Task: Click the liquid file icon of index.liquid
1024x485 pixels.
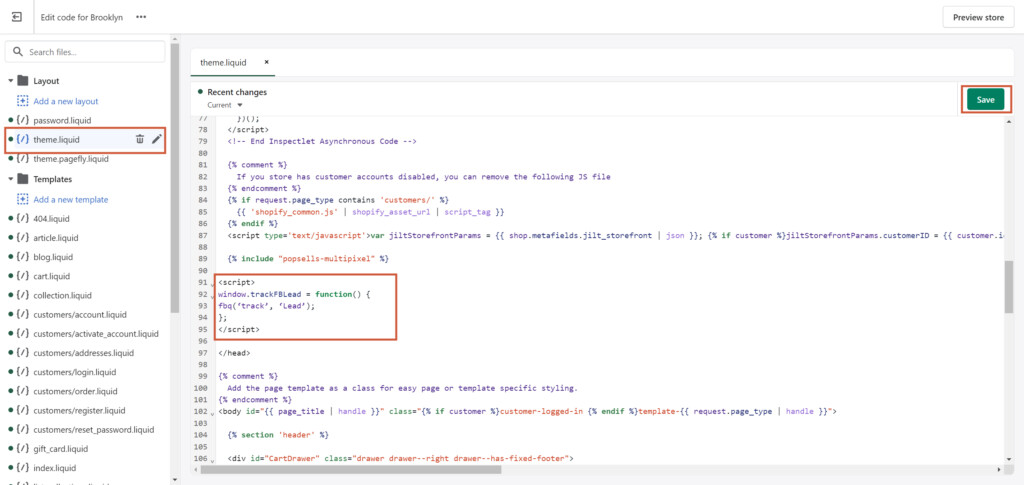Action: (23, 468)
